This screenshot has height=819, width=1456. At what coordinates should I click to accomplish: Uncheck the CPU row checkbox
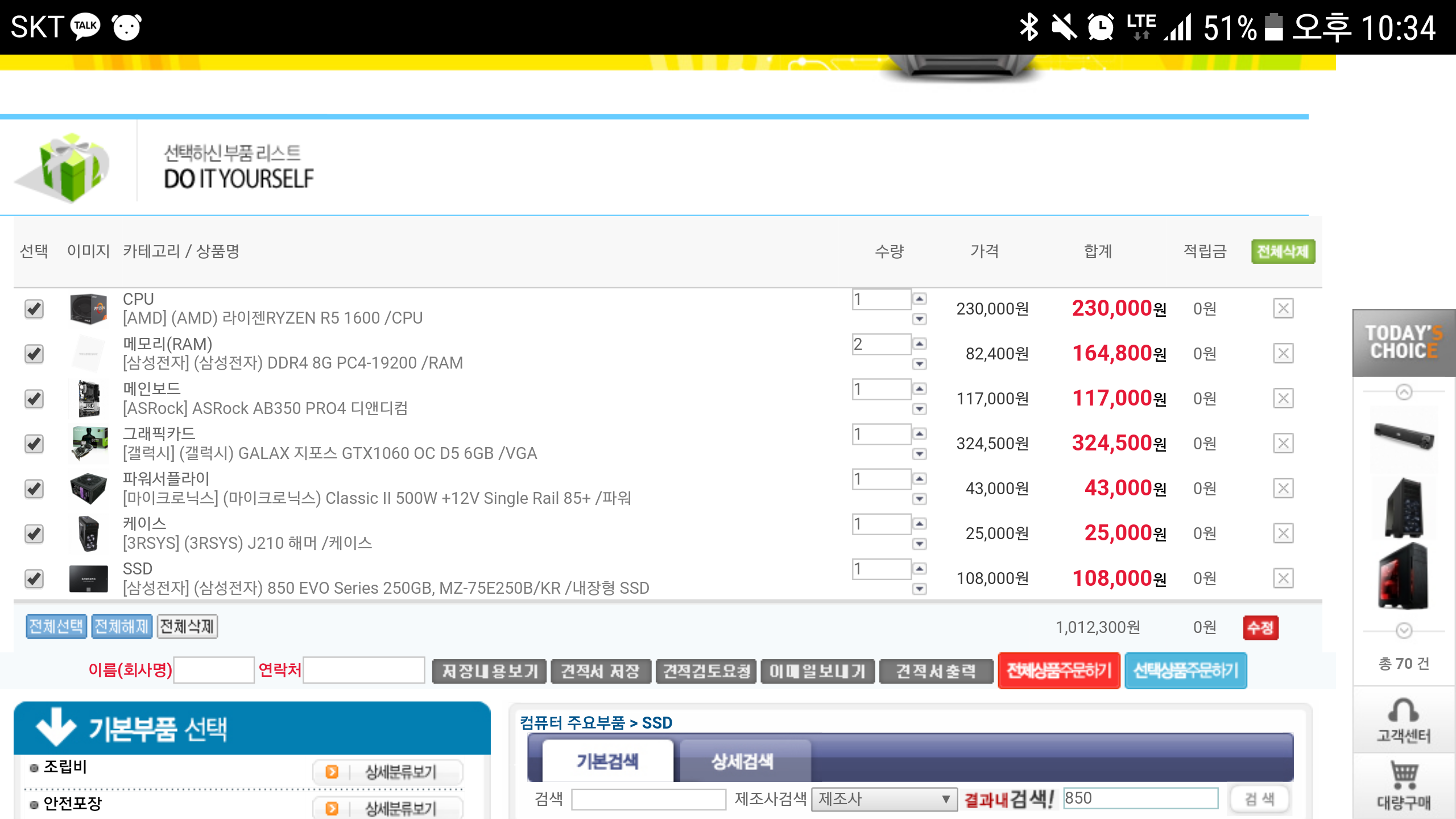coord(34,309)
